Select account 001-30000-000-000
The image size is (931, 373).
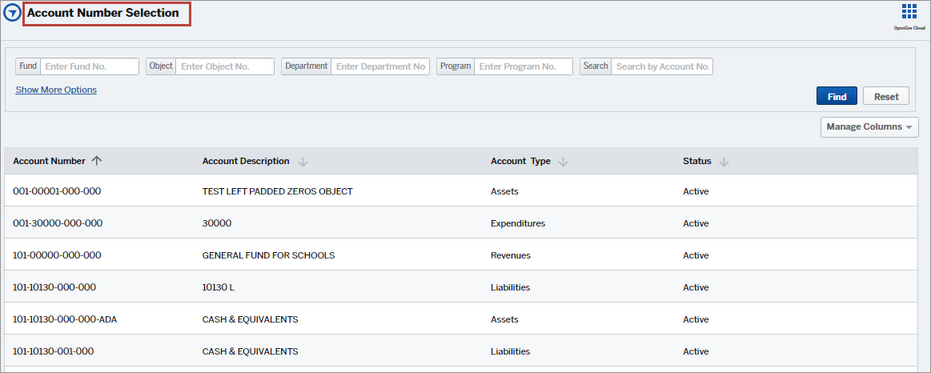[x=58, y=223]
